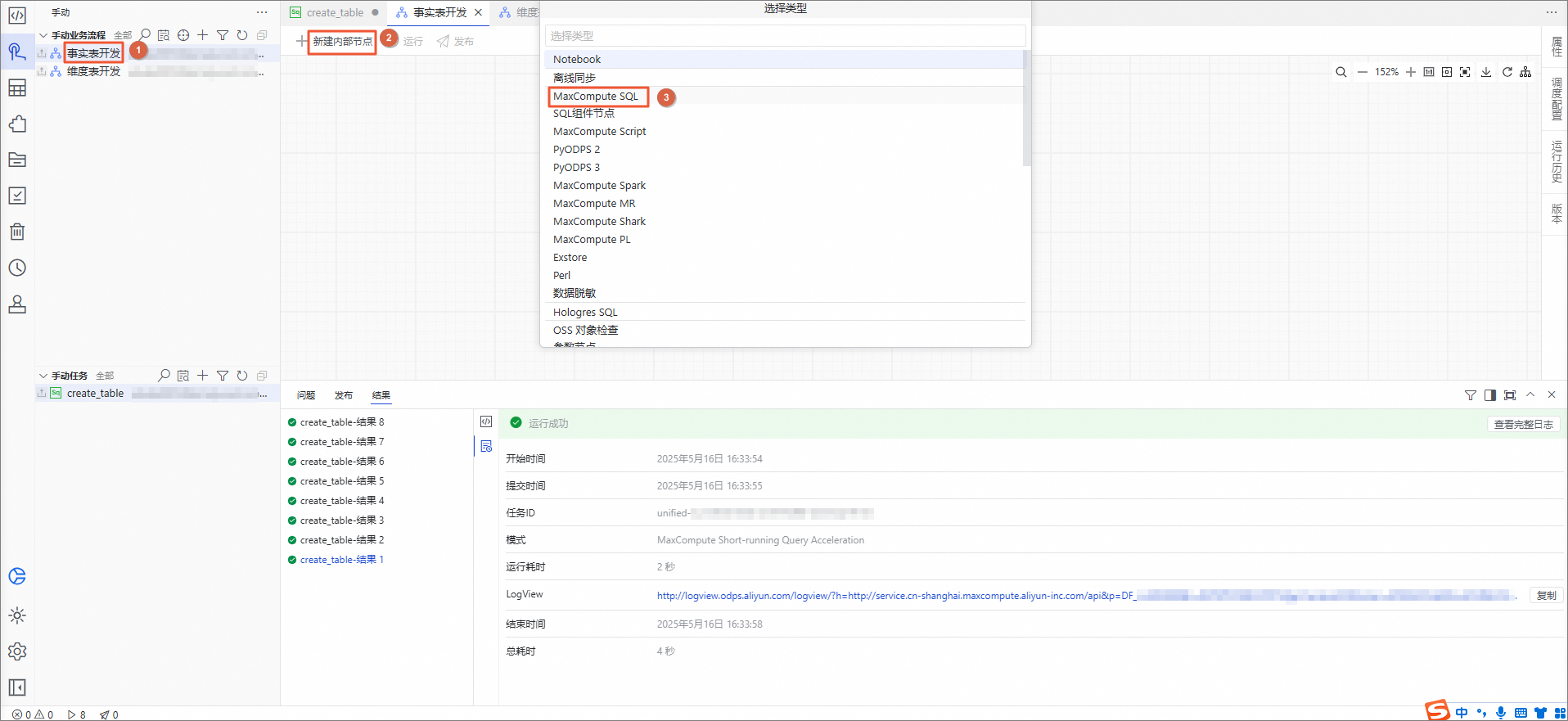Select Hologres SQL node type

pyautogui.click(x=784, y=313)
